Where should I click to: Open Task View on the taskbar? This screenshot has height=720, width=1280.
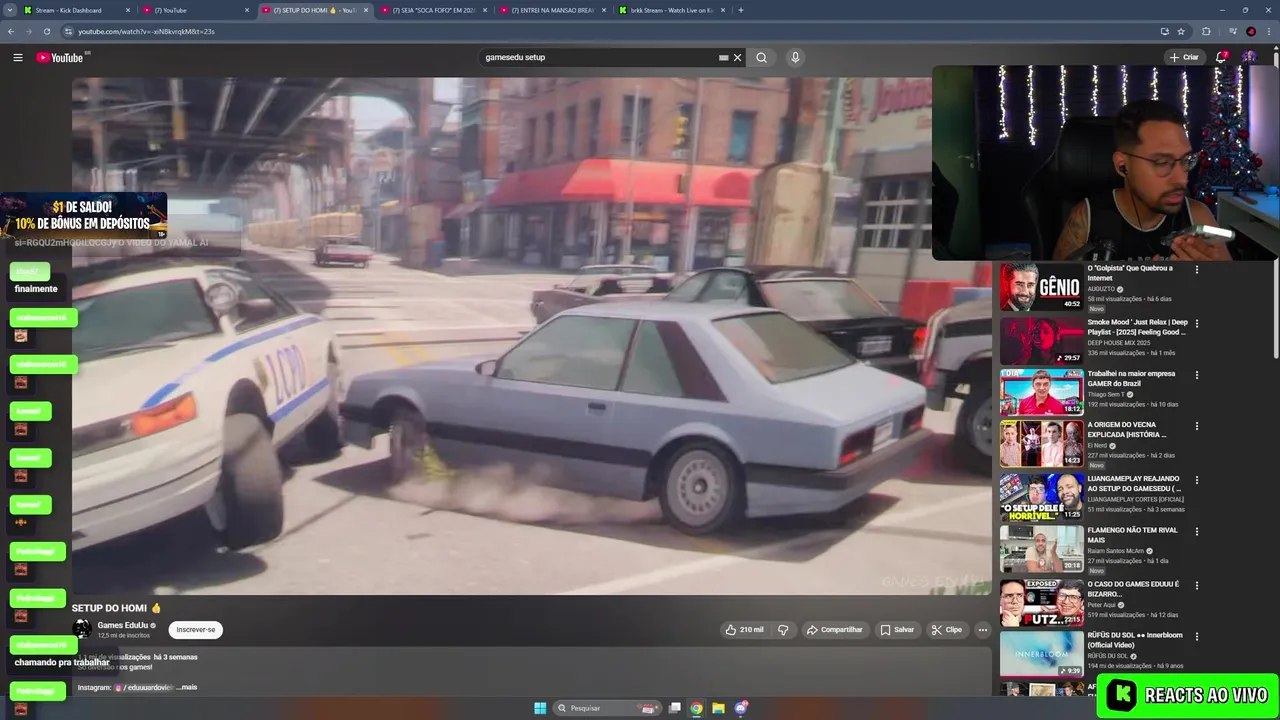675,708
